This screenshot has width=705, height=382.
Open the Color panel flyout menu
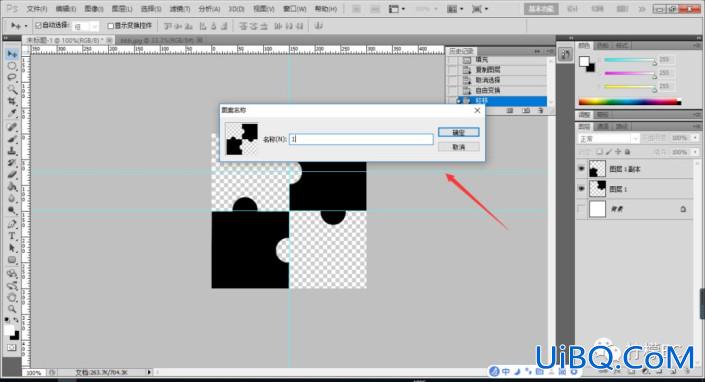pos(696,45)
